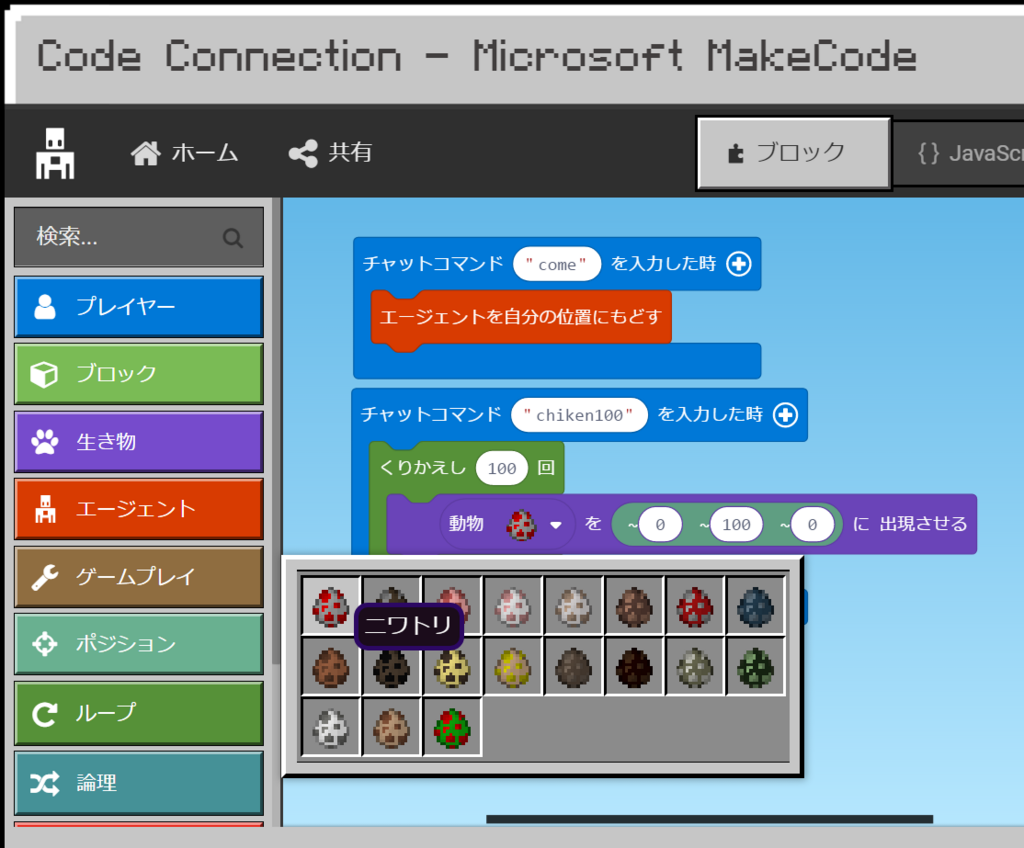Click the magnifier icon in the search box
This screenshot has width=1024, height=848.
(232, 238)
